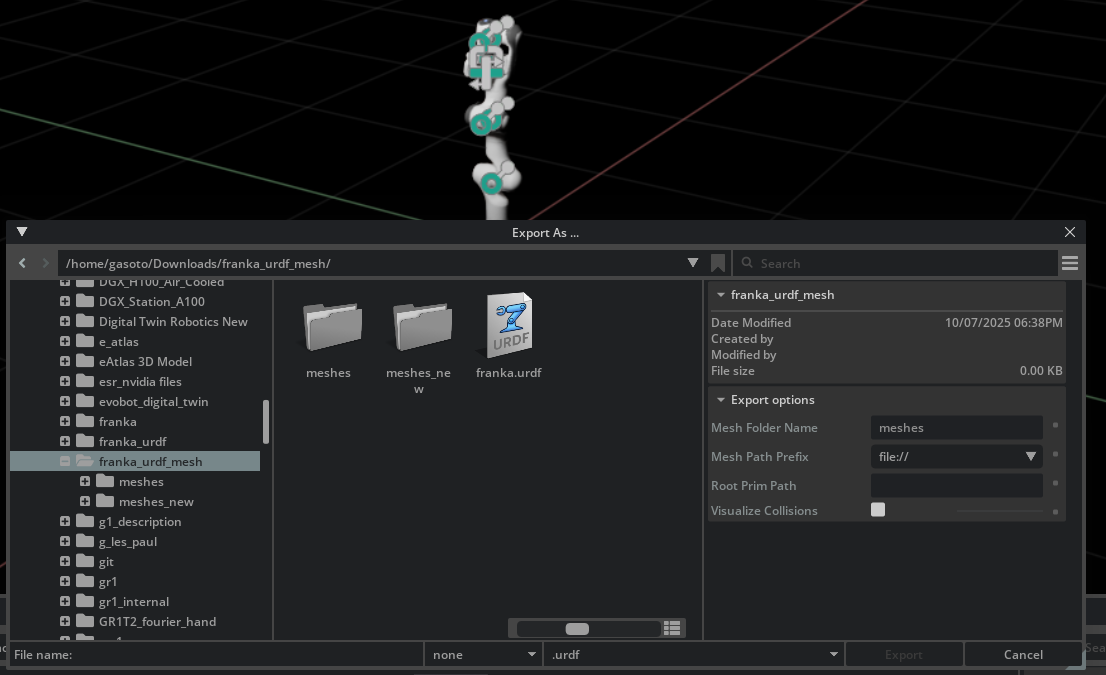Click the Export button
1106x675 pixels.
coord(904,654)
